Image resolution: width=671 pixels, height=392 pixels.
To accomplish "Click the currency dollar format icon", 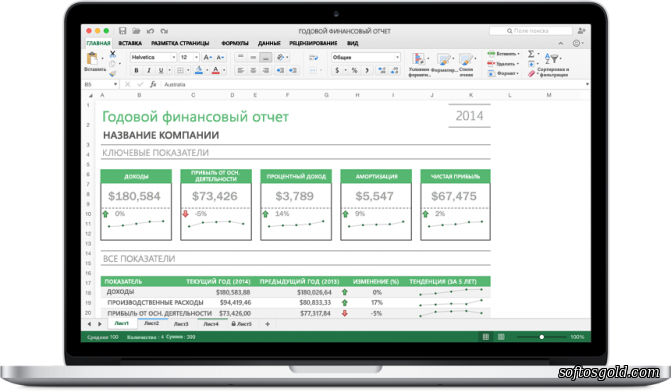I will (x=337, y=70).
